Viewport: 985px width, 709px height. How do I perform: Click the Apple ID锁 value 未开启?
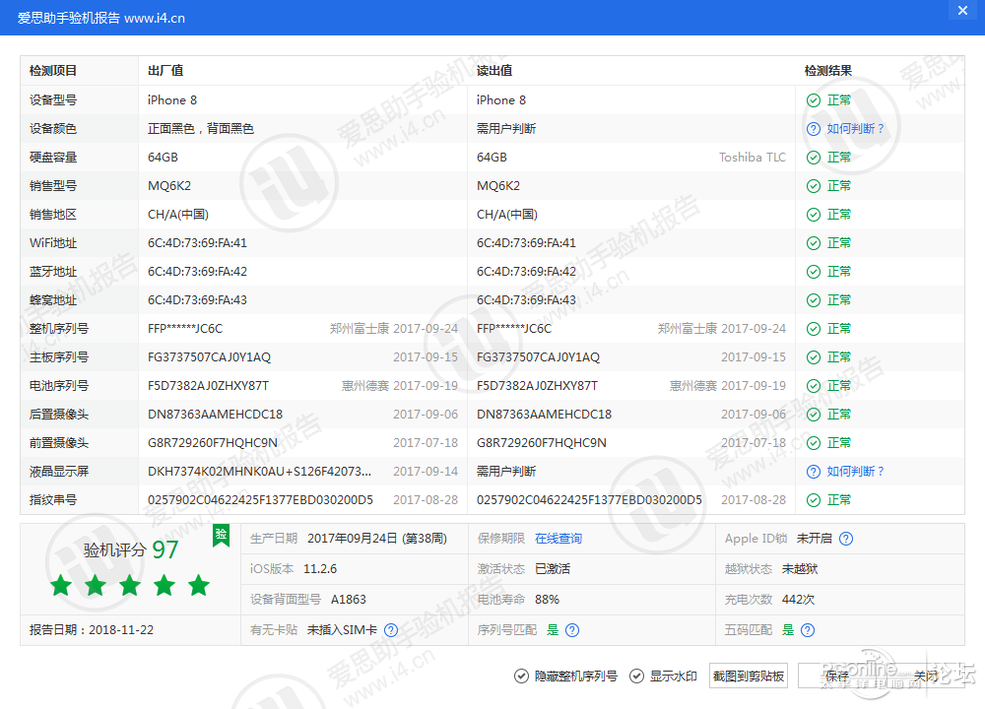coord(814,539)
